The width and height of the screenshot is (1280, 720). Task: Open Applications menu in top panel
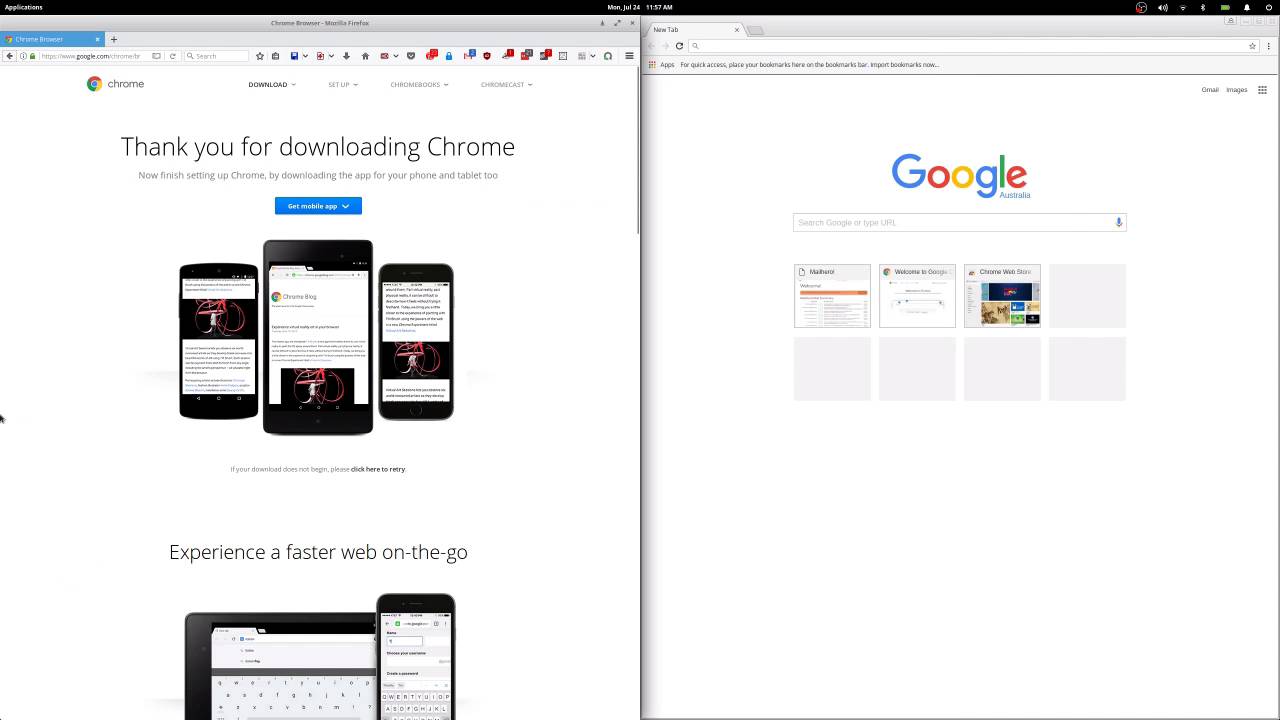24,7
